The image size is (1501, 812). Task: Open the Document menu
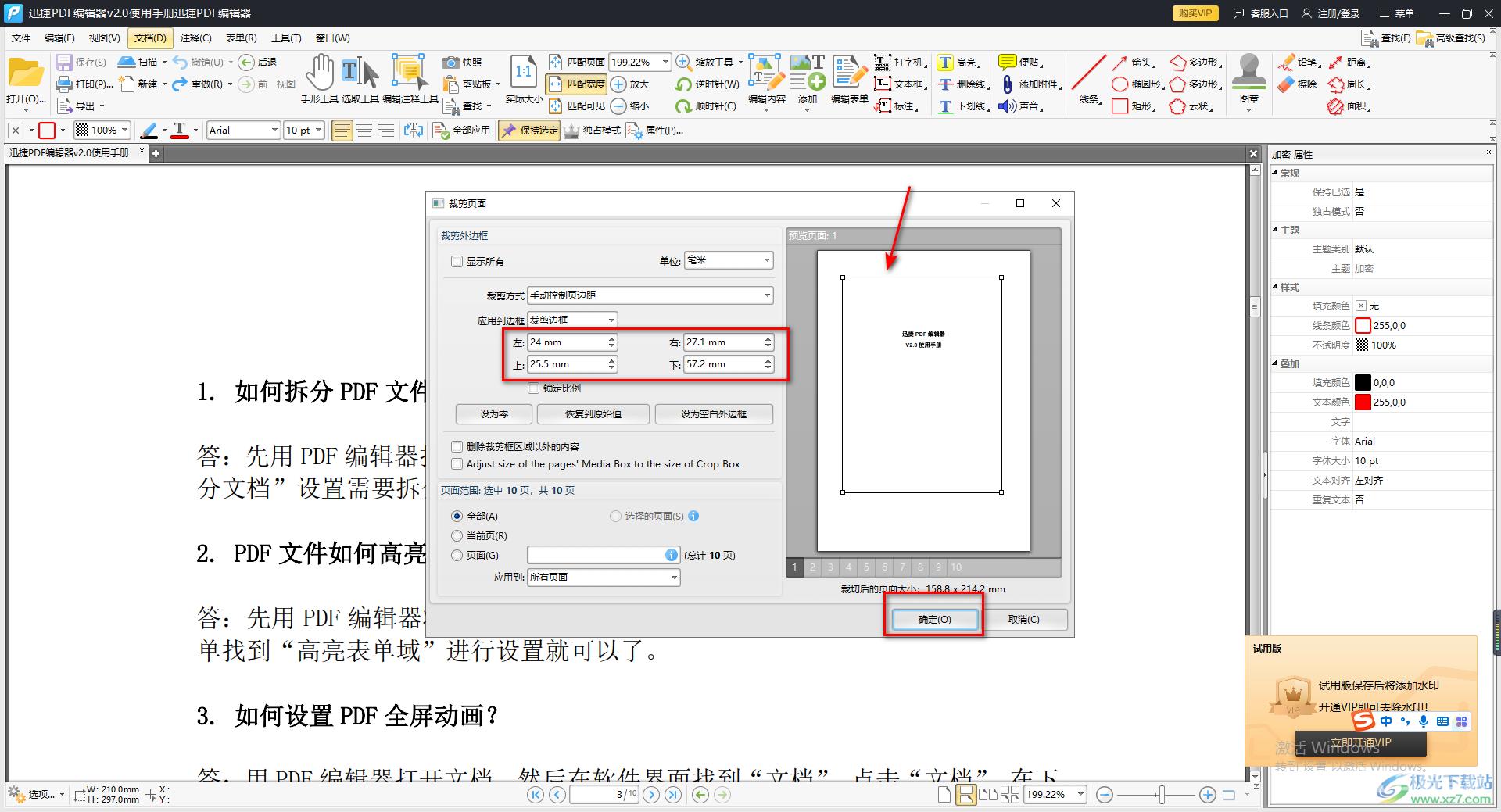coord(150,38)
